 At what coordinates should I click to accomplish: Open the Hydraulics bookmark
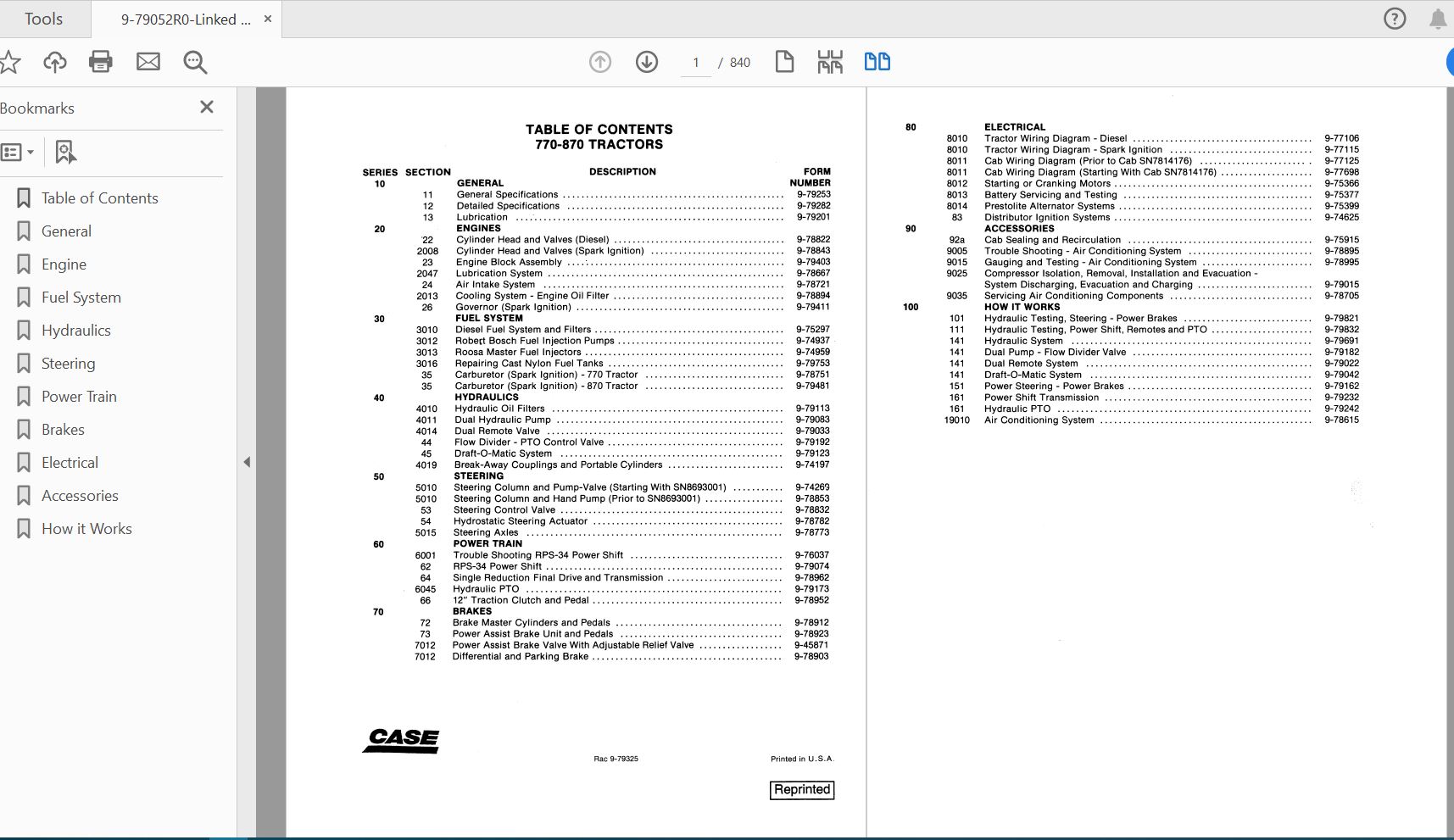click(75, 330)
